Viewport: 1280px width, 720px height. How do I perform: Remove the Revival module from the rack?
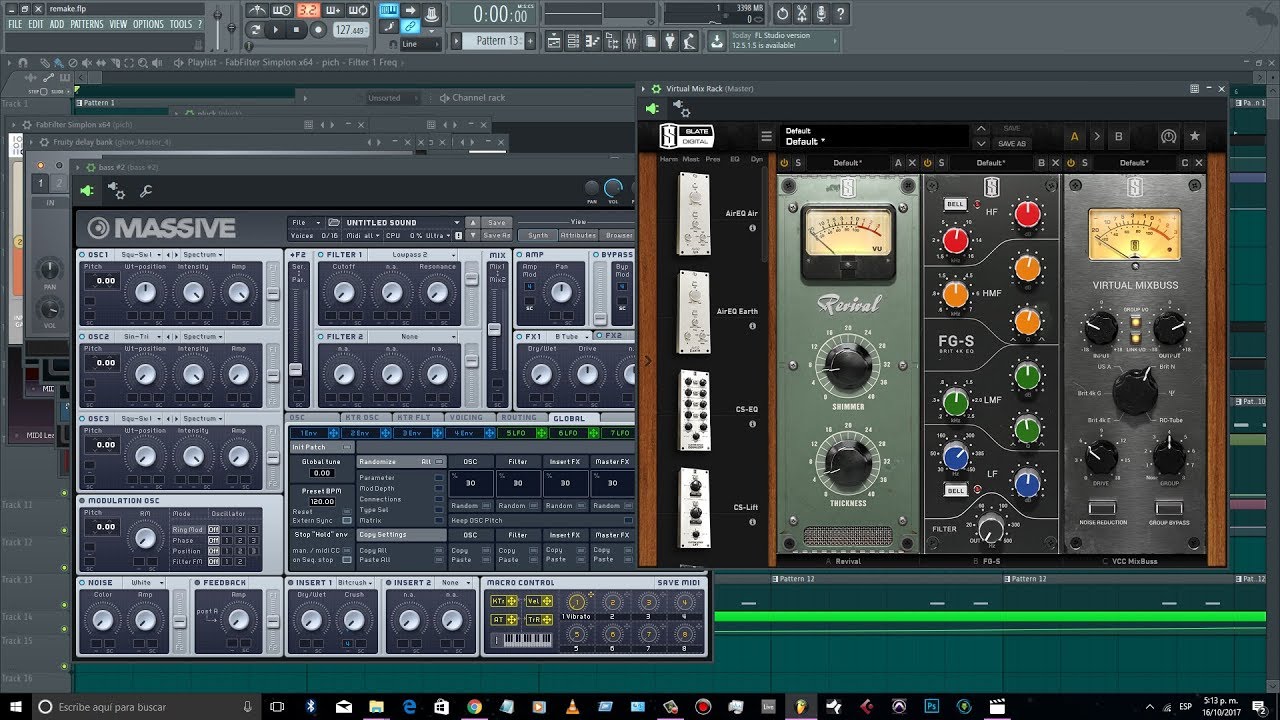911,163
